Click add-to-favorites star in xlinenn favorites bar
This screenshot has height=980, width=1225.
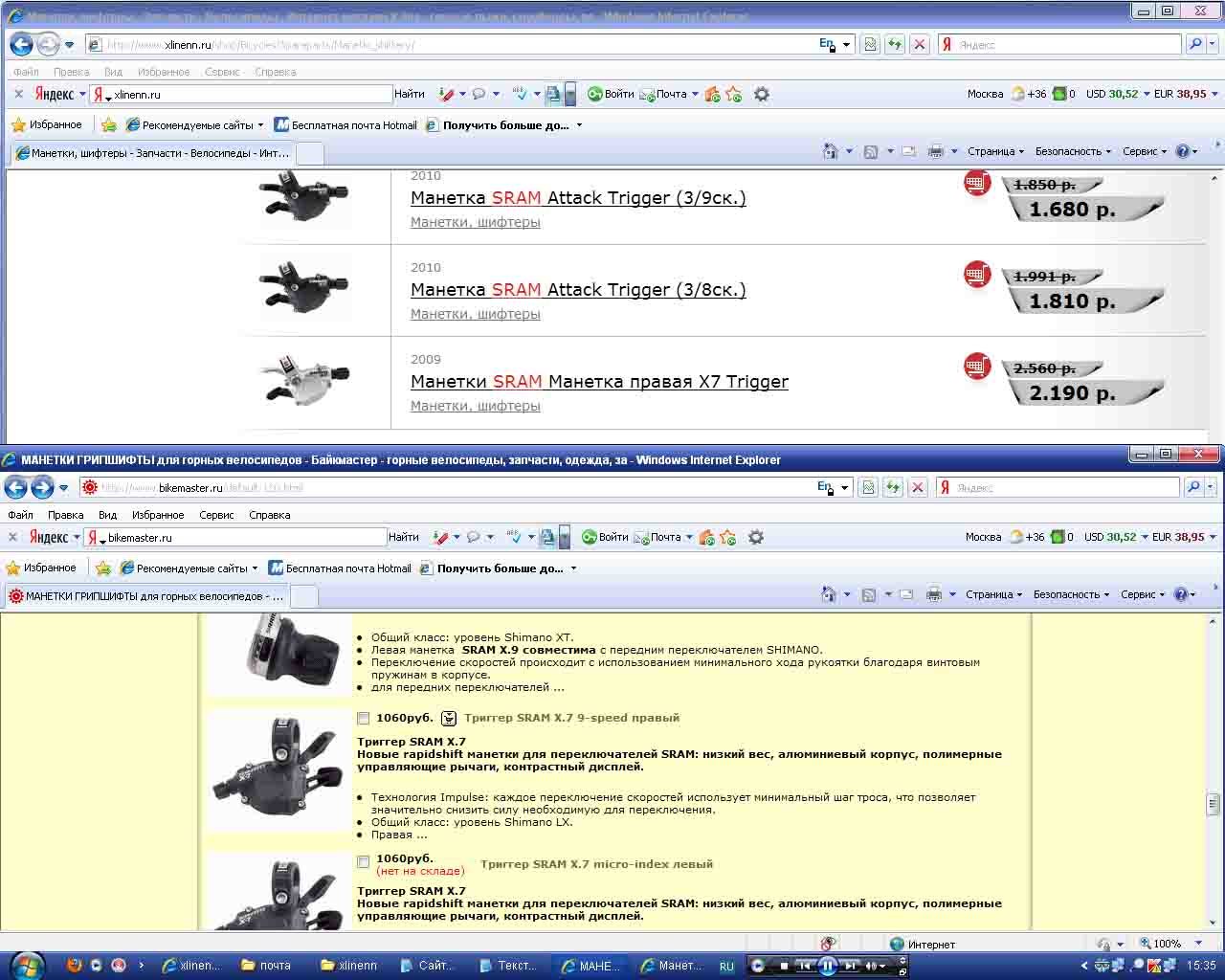[x=109, y=125]
